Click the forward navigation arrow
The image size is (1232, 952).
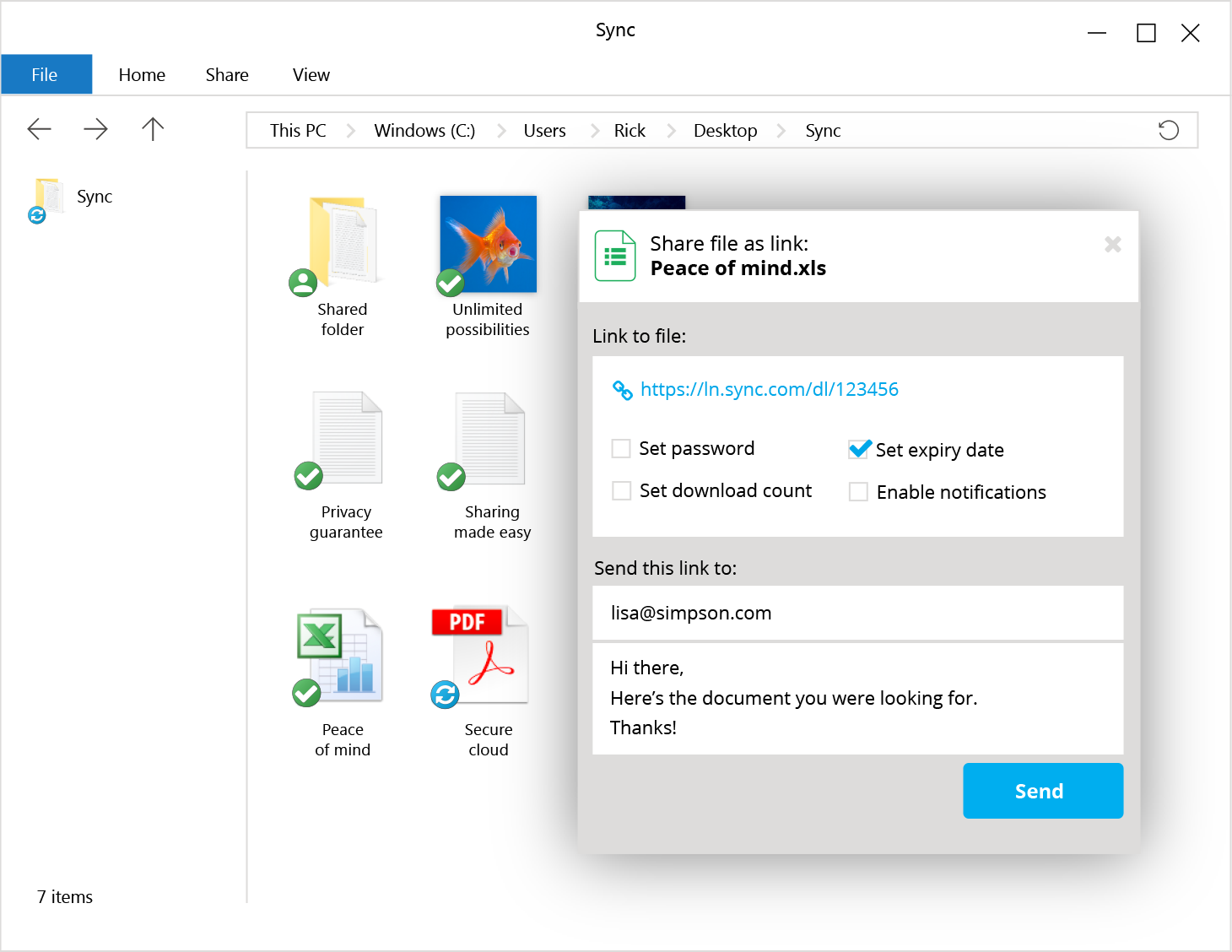click(96, 129)
